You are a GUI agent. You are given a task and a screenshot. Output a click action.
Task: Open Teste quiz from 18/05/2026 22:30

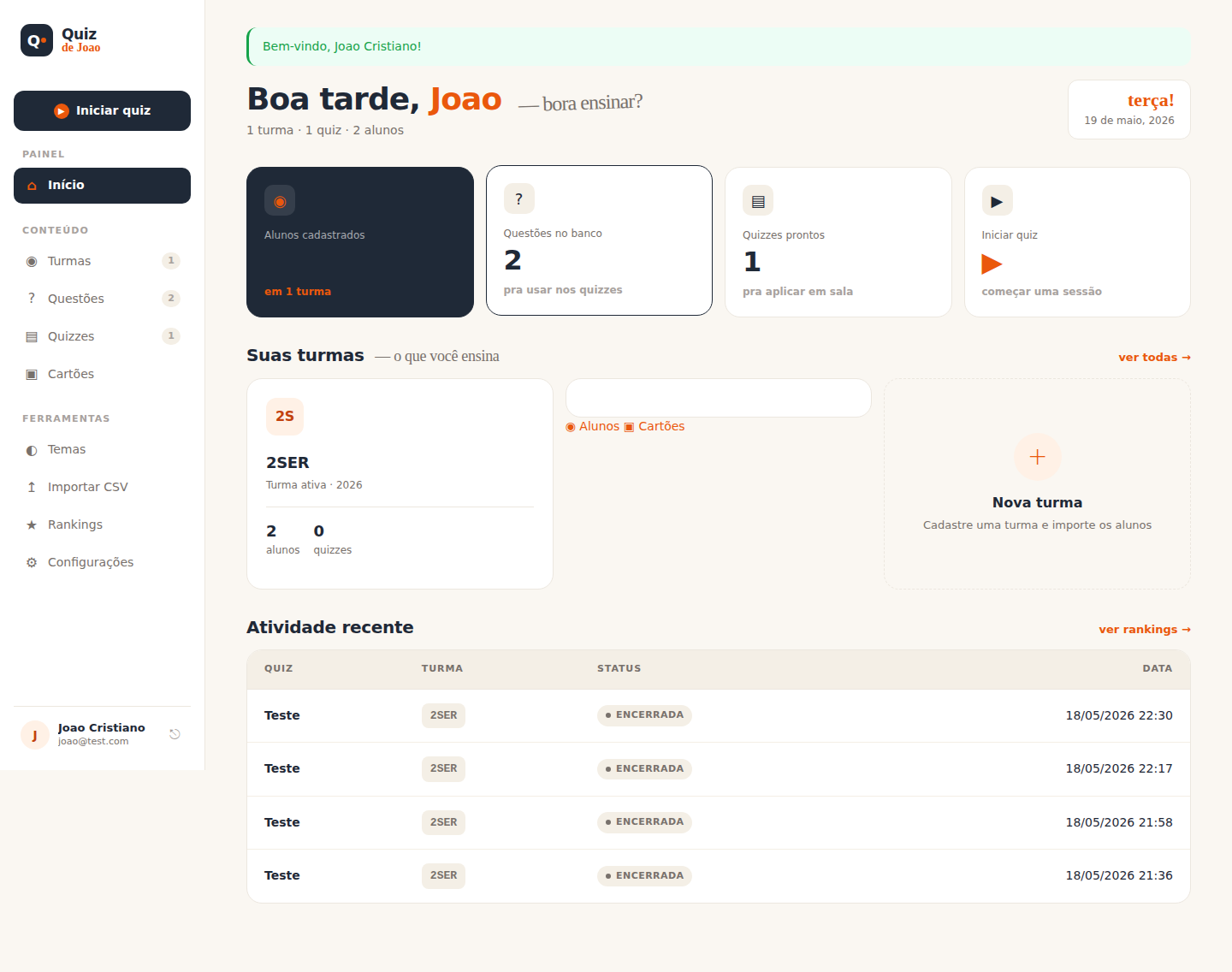282,715
